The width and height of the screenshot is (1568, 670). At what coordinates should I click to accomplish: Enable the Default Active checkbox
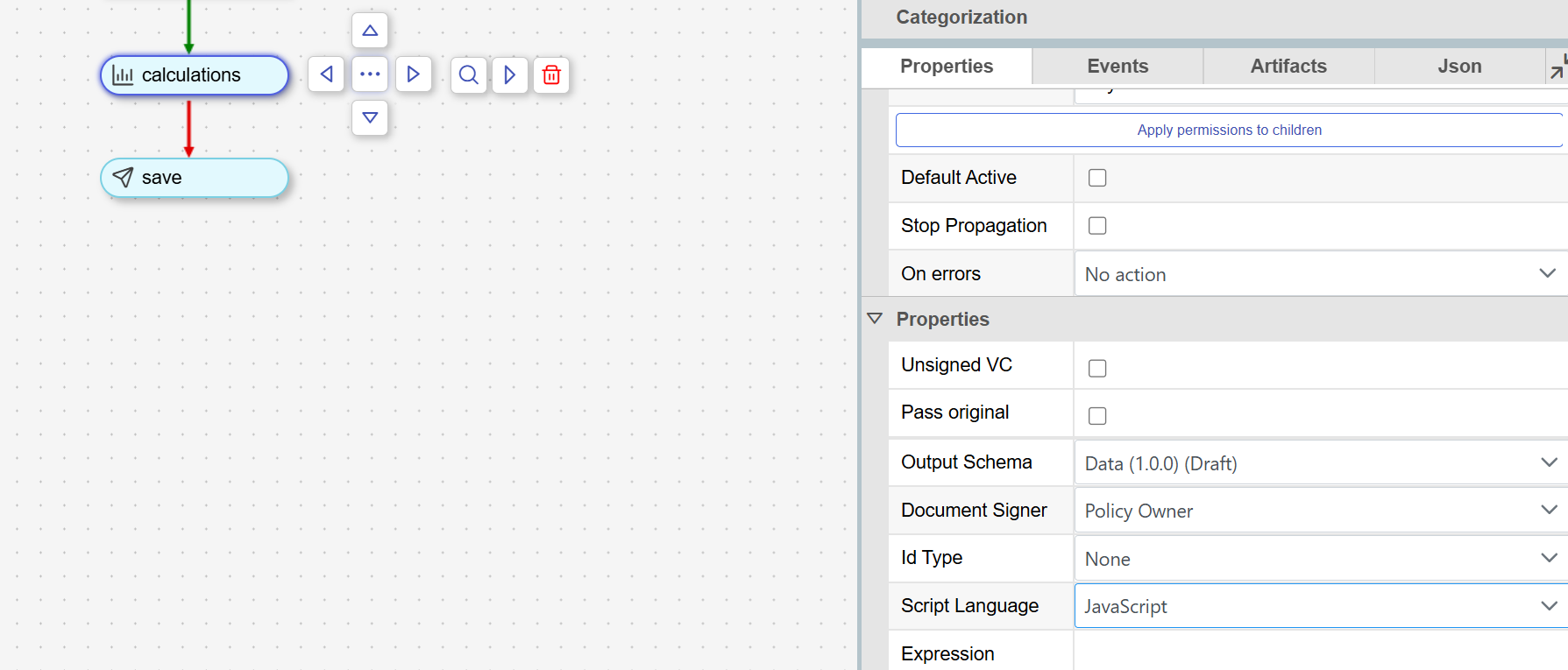pos(1097,178)
